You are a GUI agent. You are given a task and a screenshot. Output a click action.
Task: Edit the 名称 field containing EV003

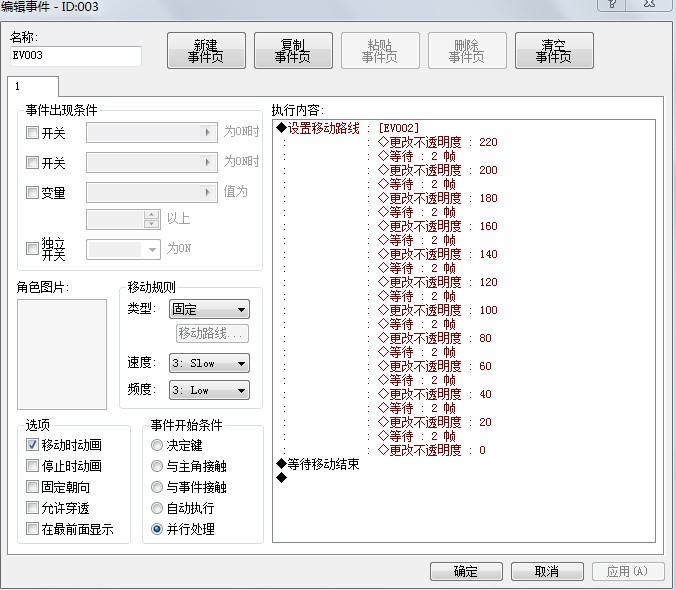pyautogui.click(x=76, y=56)
